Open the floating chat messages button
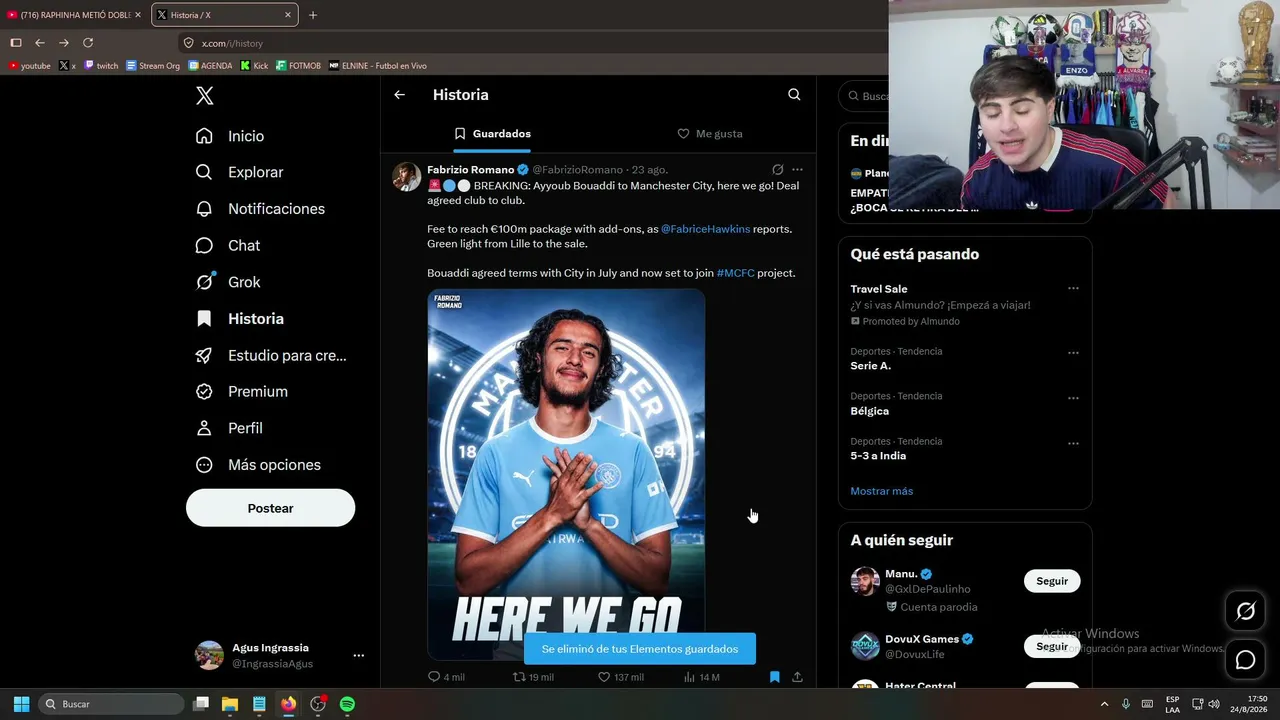 (1245, 660)
